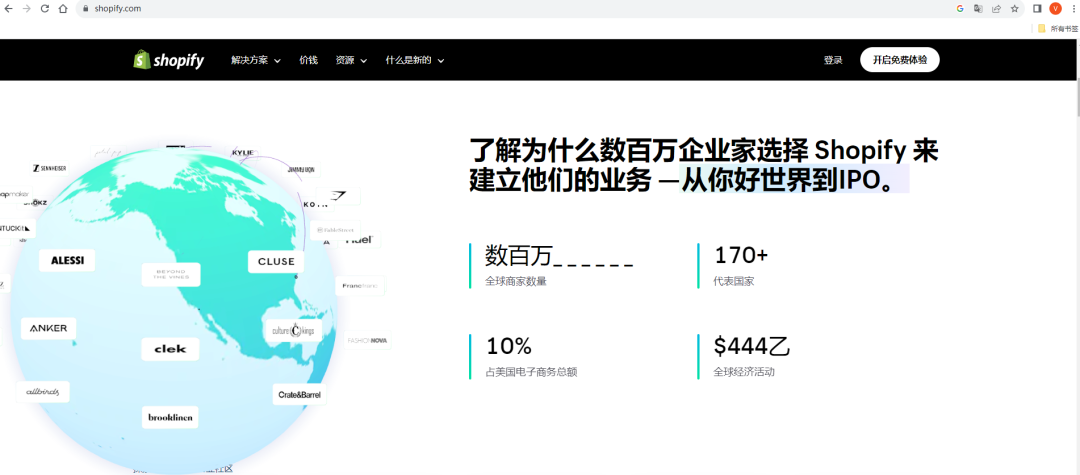Select the Fashion Nova brand logo
The width and height of the screenshot is (1080, 475).
point(367,341)
